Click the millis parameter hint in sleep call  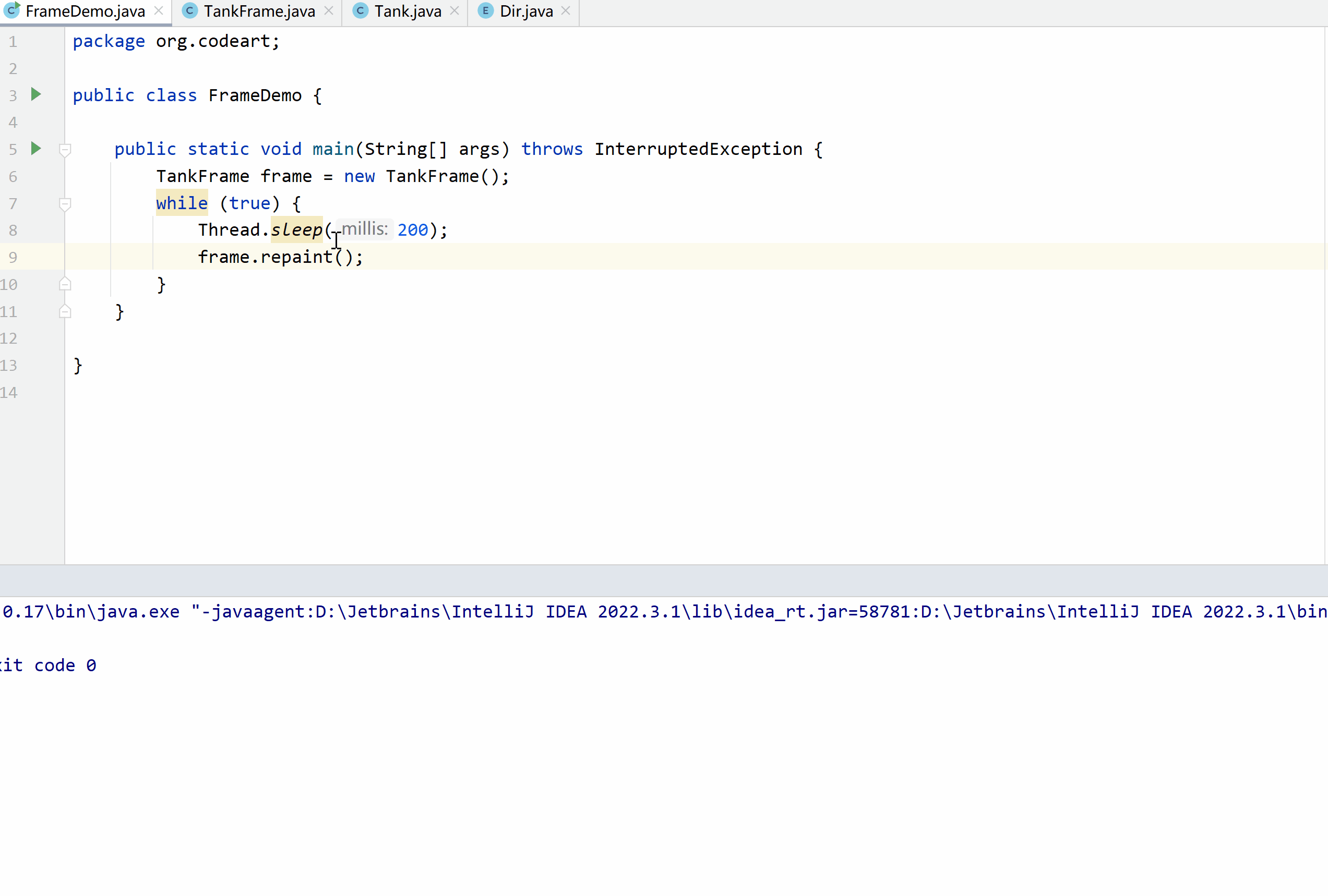point(365,229)
